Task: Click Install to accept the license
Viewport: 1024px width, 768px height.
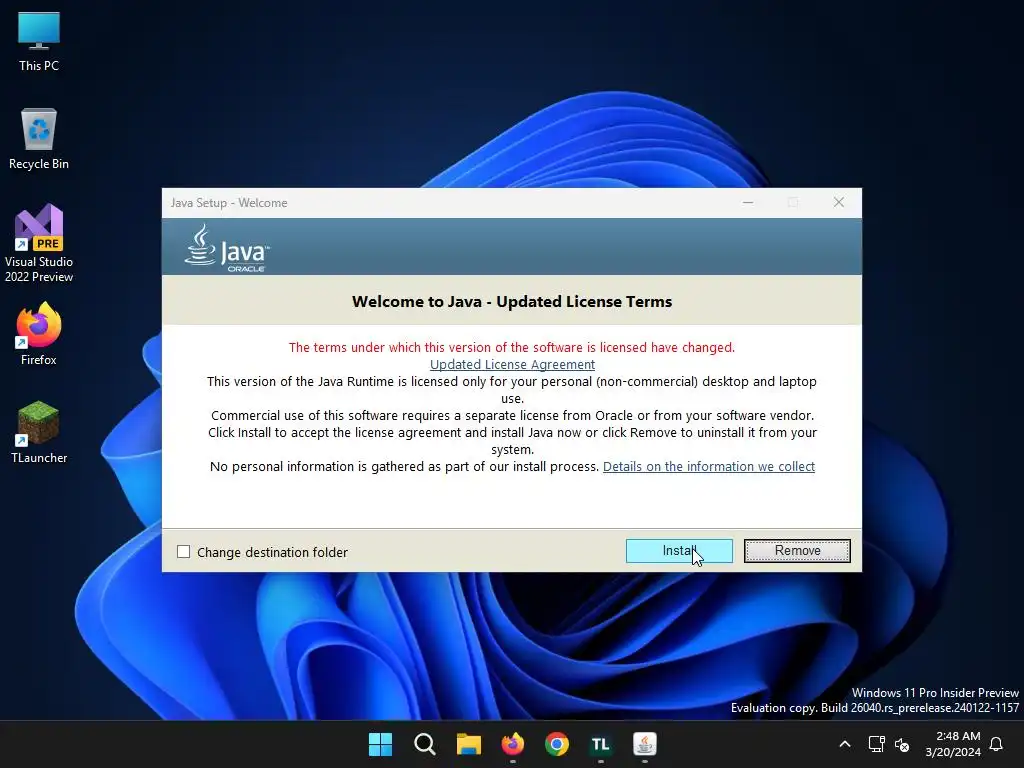Action: (679, 551)
